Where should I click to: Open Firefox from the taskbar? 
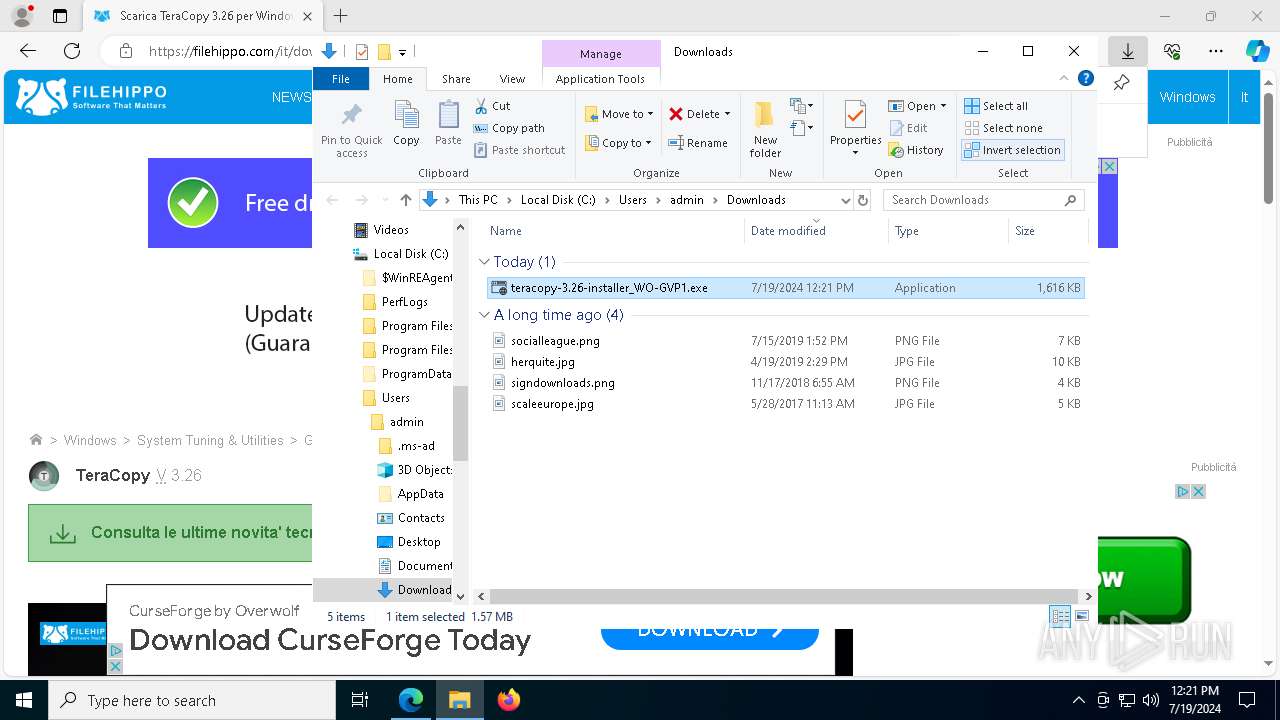[x=509, y=700]
